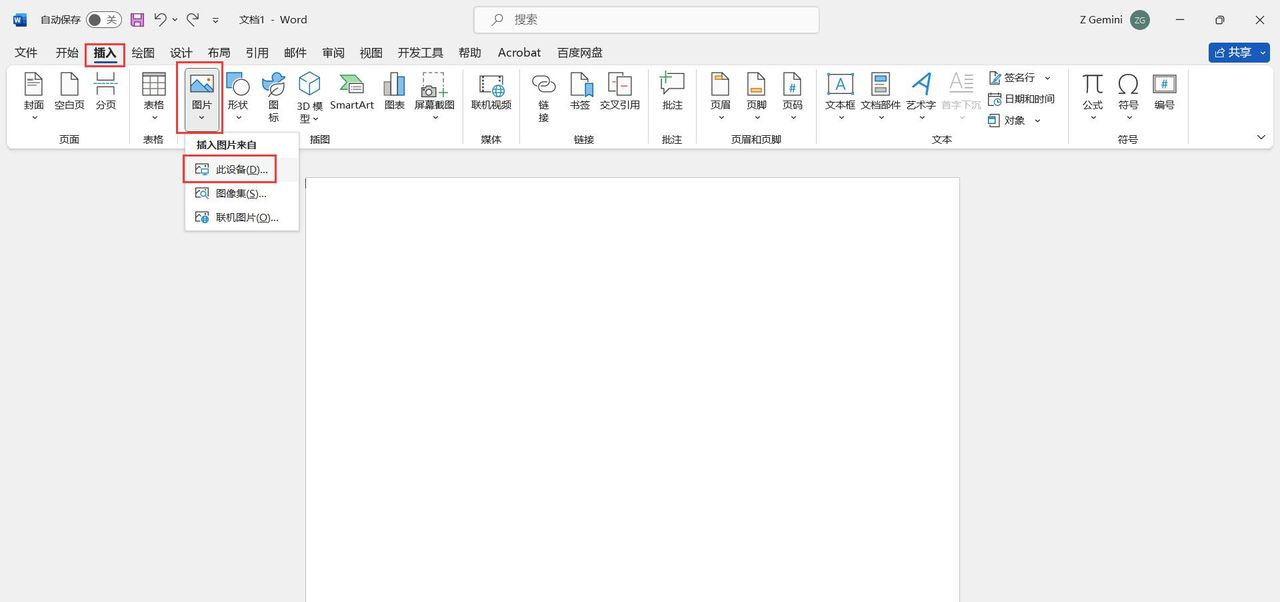Undo the last action

click(160, 19)
